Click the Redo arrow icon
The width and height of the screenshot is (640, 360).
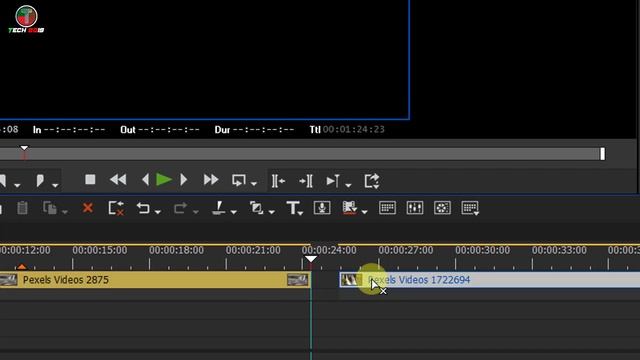tap(180, 208)
